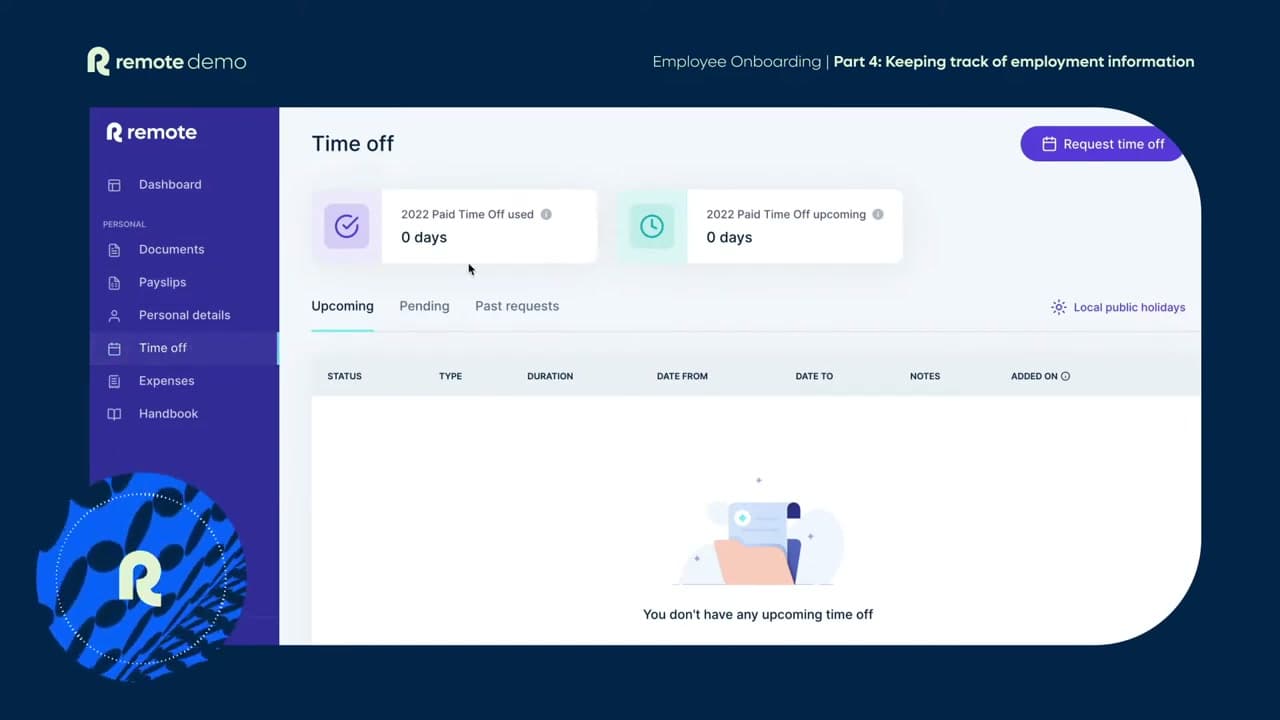The height and width of the screenshot is (720, 1280).
Task: Switch to the Upcoming tab
Action: [342, 306]
